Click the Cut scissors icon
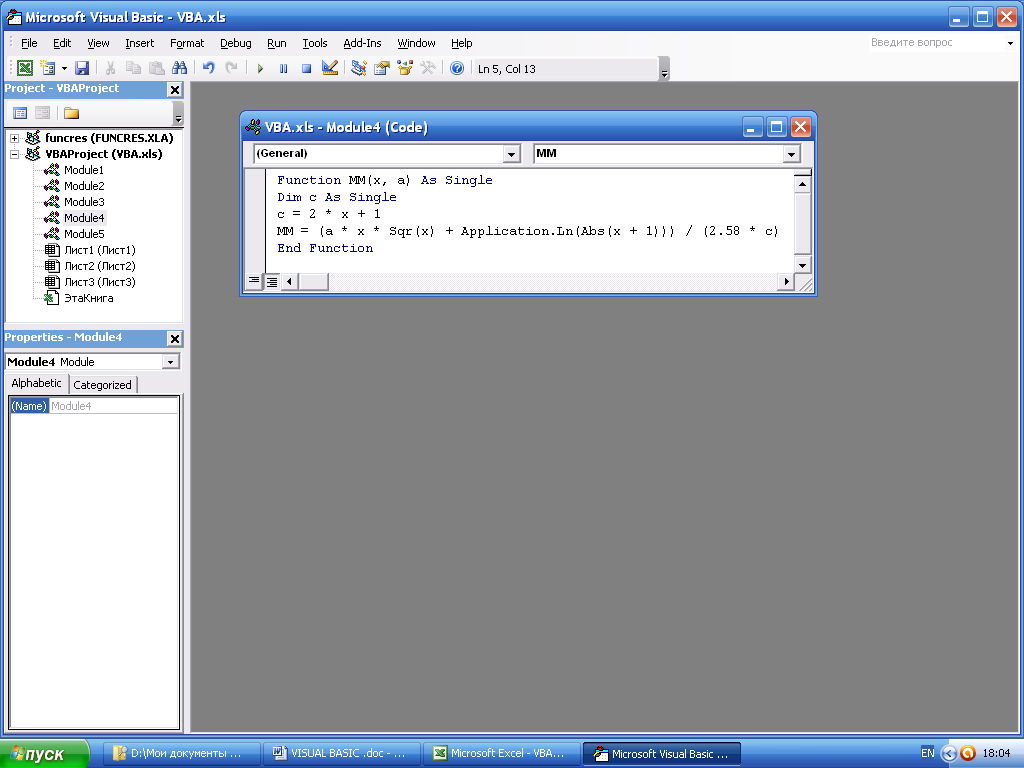The width and height of the screenshot is (1024, 768). [x=110, y=68]
